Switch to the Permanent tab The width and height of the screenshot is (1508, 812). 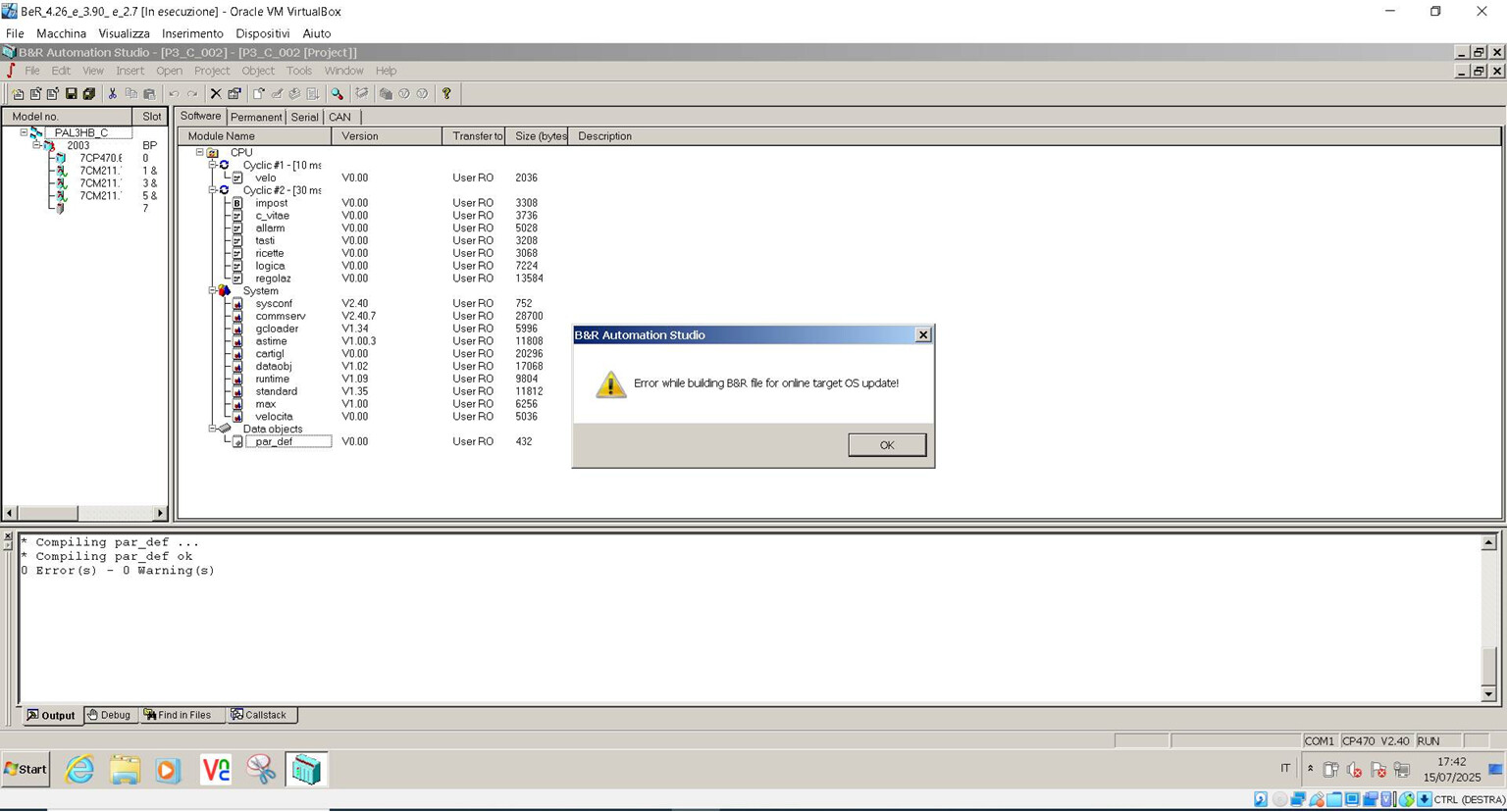(x=256, y=118)
